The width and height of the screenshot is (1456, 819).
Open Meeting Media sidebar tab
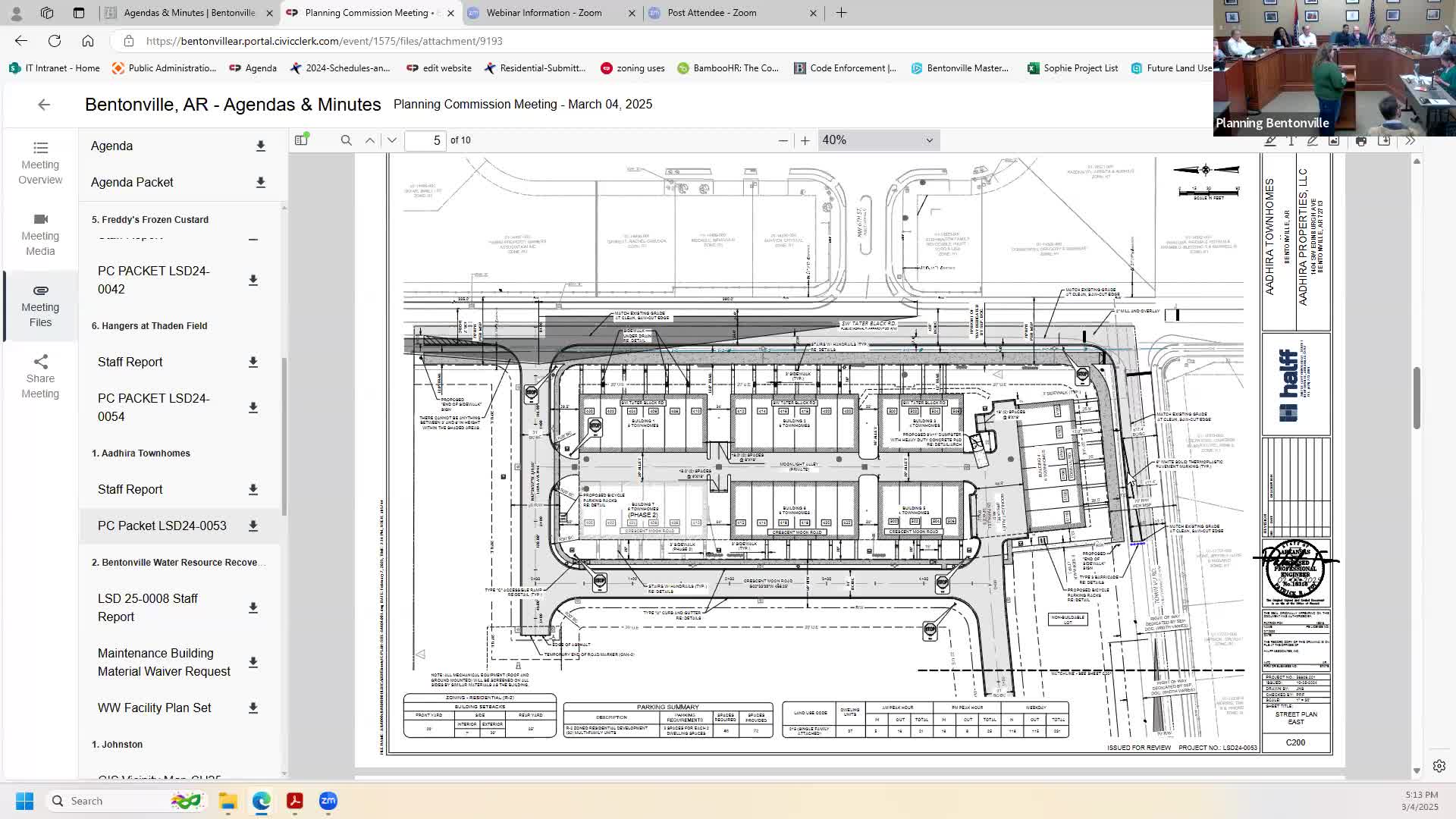click(x=40, y=234)
